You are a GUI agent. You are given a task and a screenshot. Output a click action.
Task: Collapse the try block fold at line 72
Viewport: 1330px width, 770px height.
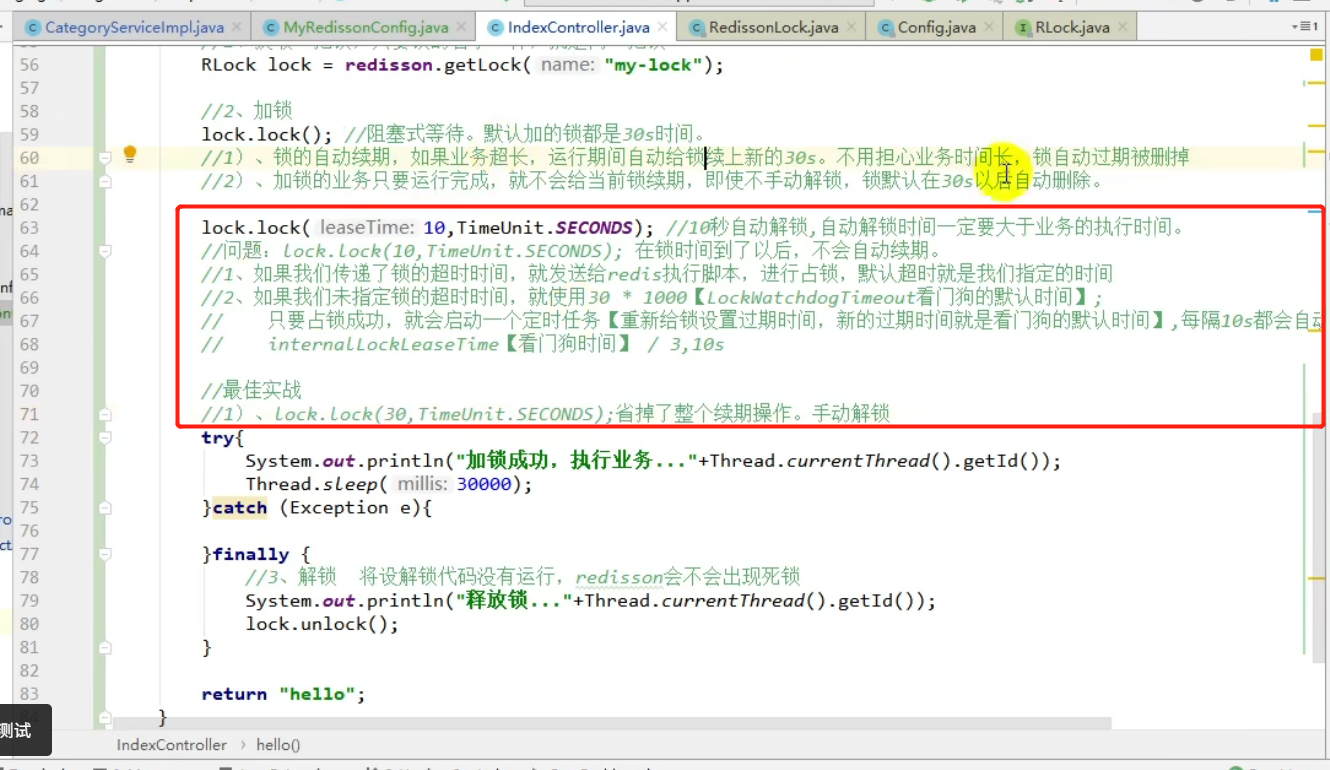point(104,437)
